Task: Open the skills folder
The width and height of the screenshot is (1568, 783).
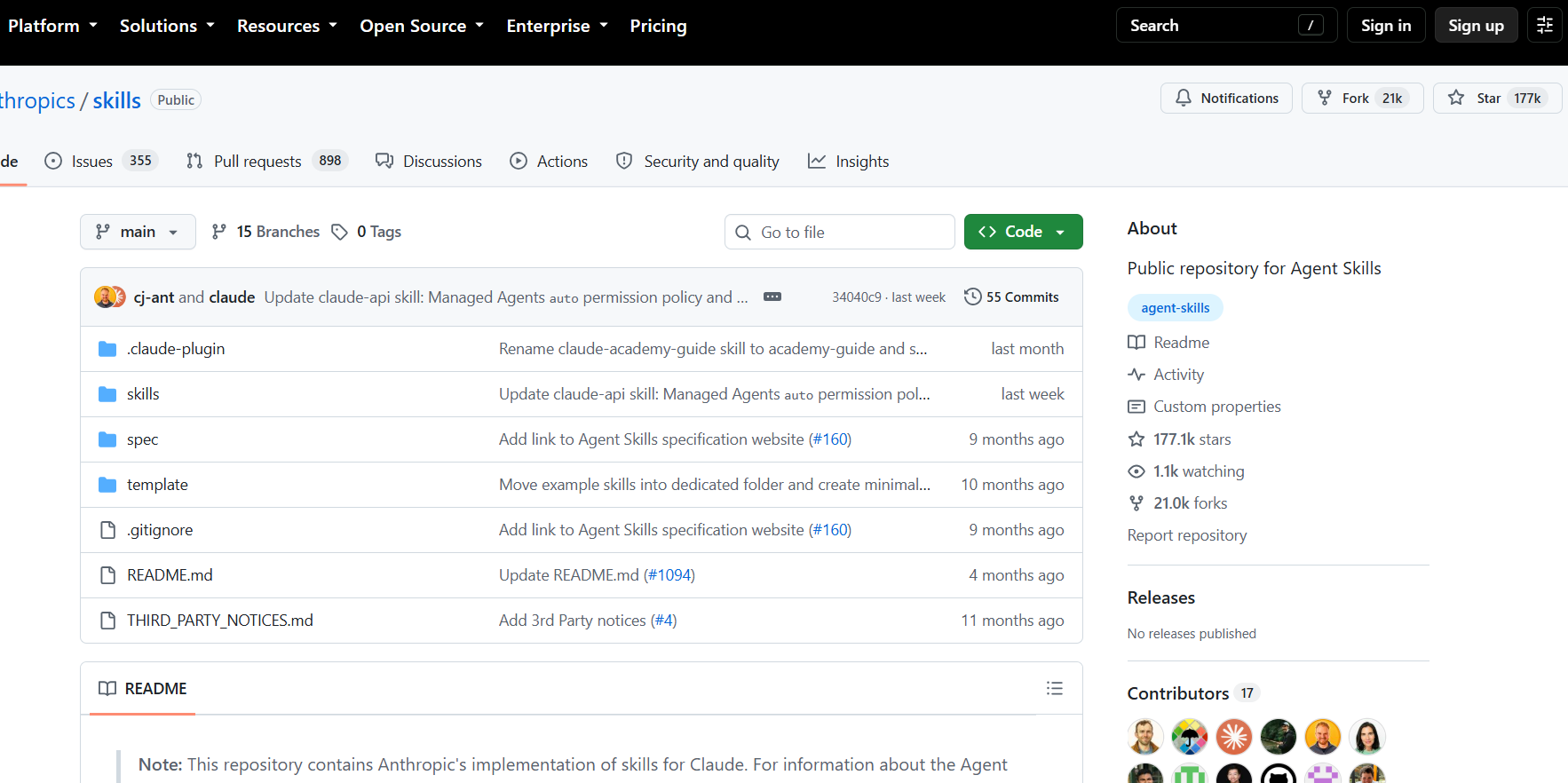Action: [x=143, y=394]
